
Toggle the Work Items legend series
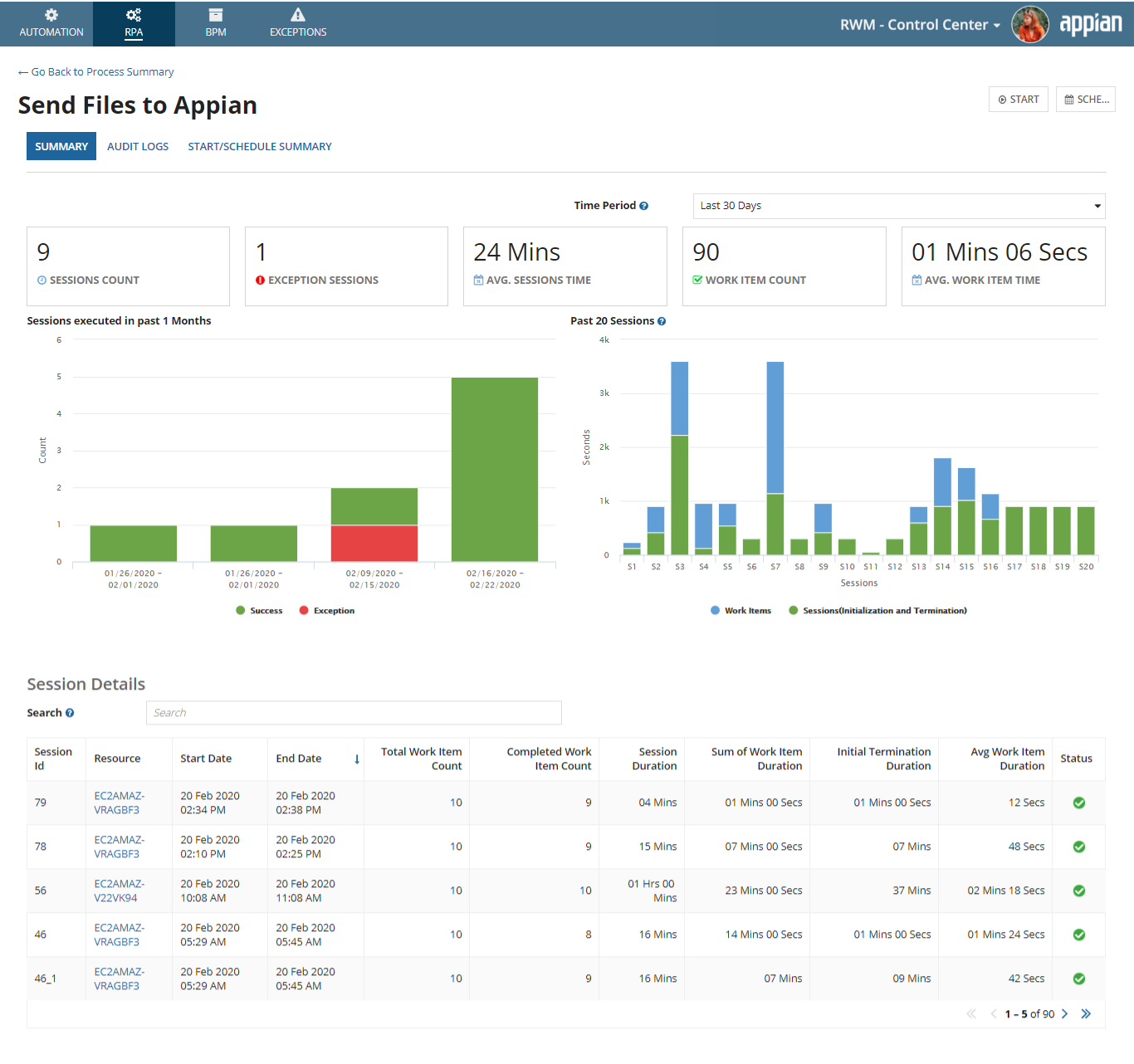click(x=741, y=611)
